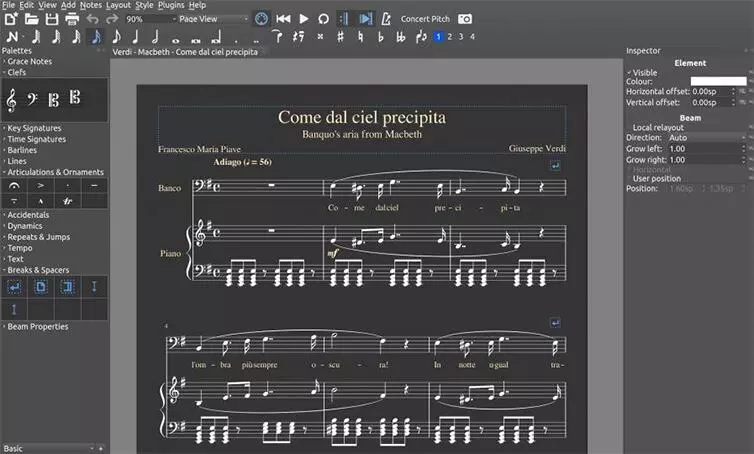Viewport: 754px width, 454px height.
Task: Flip stem direction icon
Action: [421, 37]
